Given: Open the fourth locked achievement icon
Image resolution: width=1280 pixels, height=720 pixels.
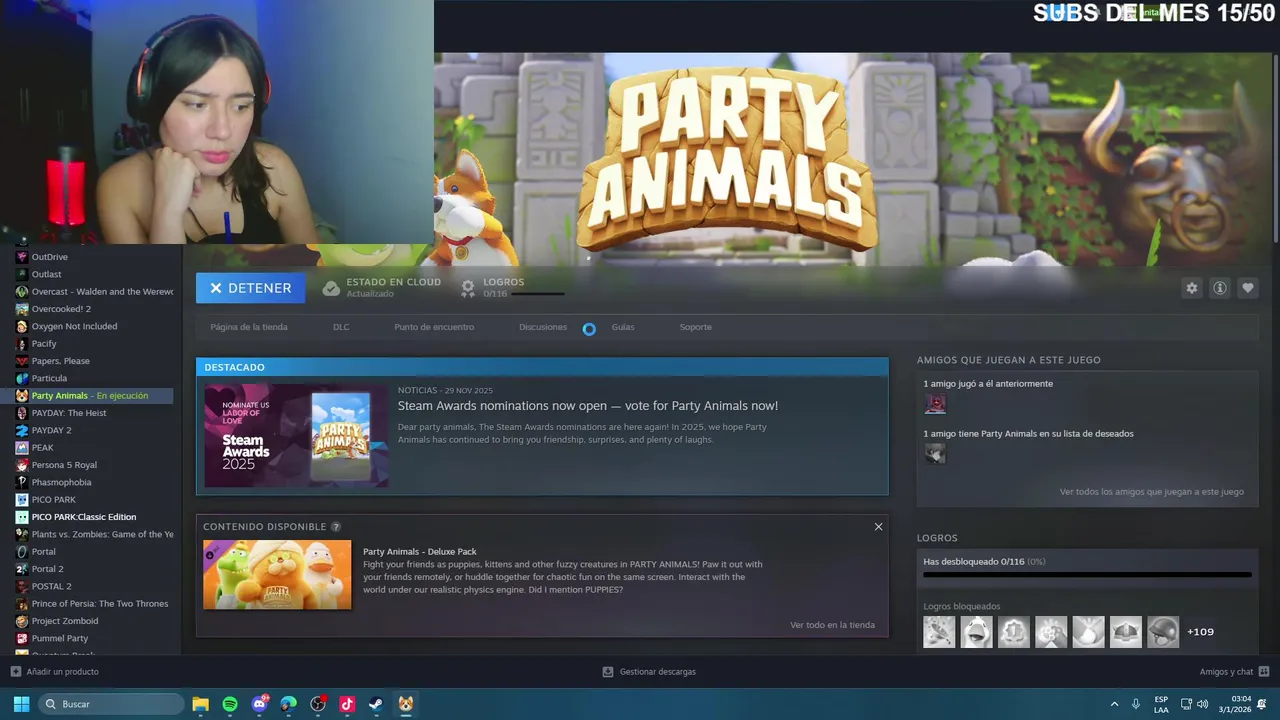Looking at the screenshot, I should tap(1051, 632).
